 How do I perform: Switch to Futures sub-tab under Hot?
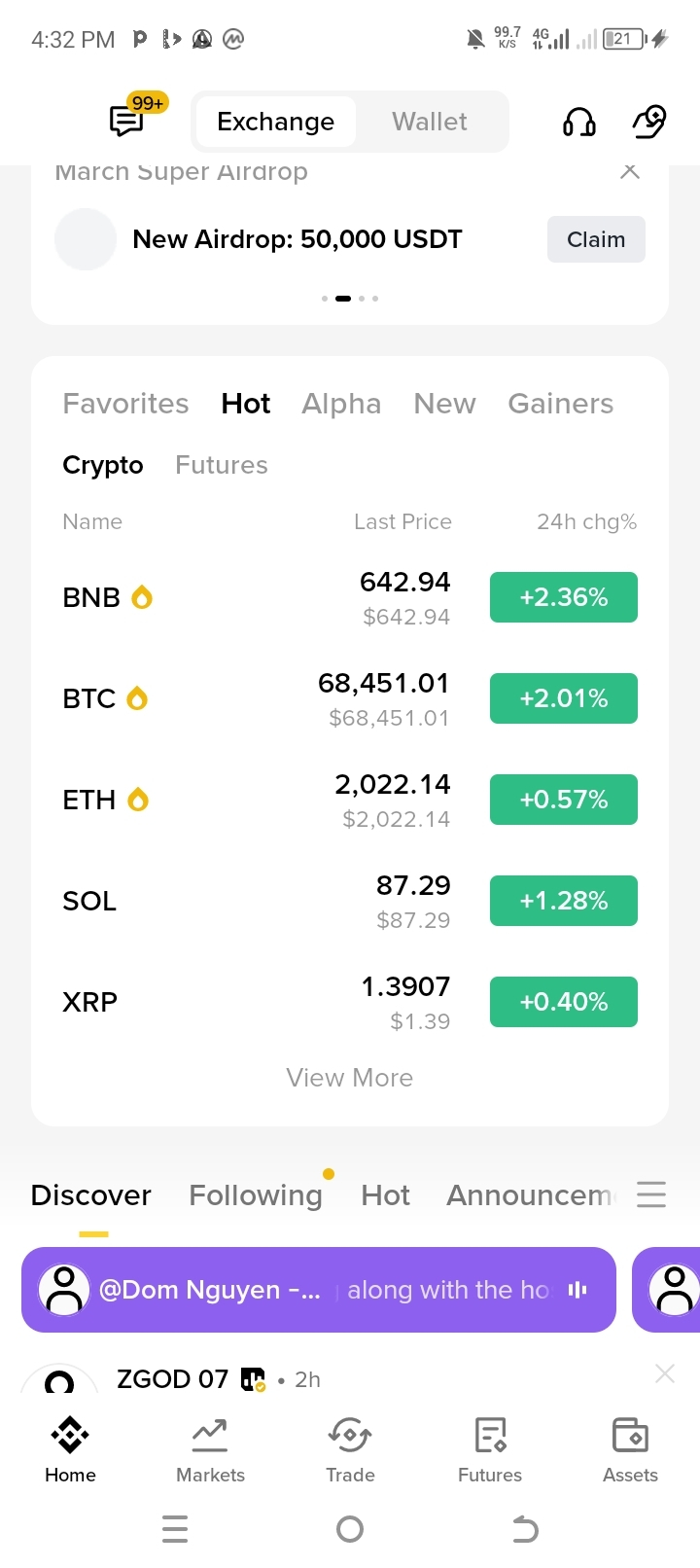click(222, 465)
